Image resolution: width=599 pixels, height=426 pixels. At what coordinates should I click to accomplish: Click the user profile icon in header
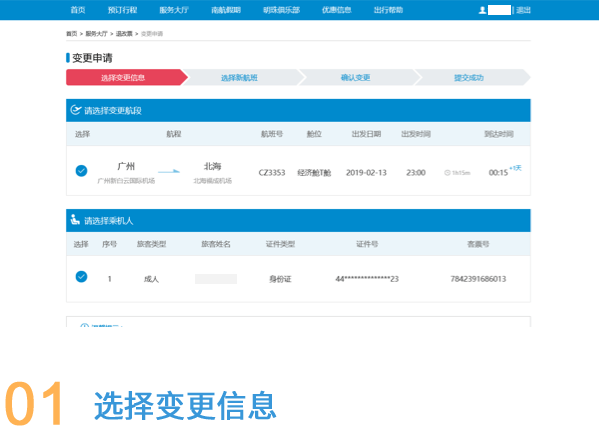pos(482,10)
